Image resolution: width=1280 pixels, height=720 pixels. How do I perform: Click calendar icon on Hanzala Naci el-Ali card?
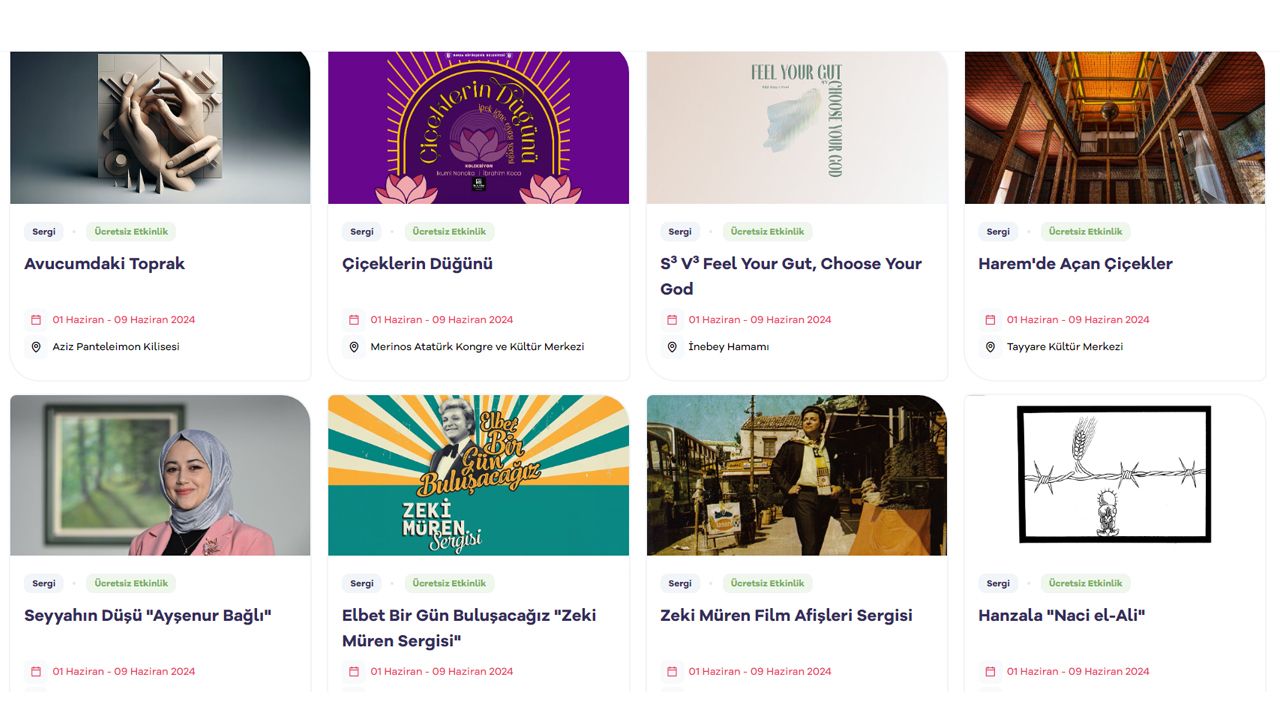[x=990, y=672]
